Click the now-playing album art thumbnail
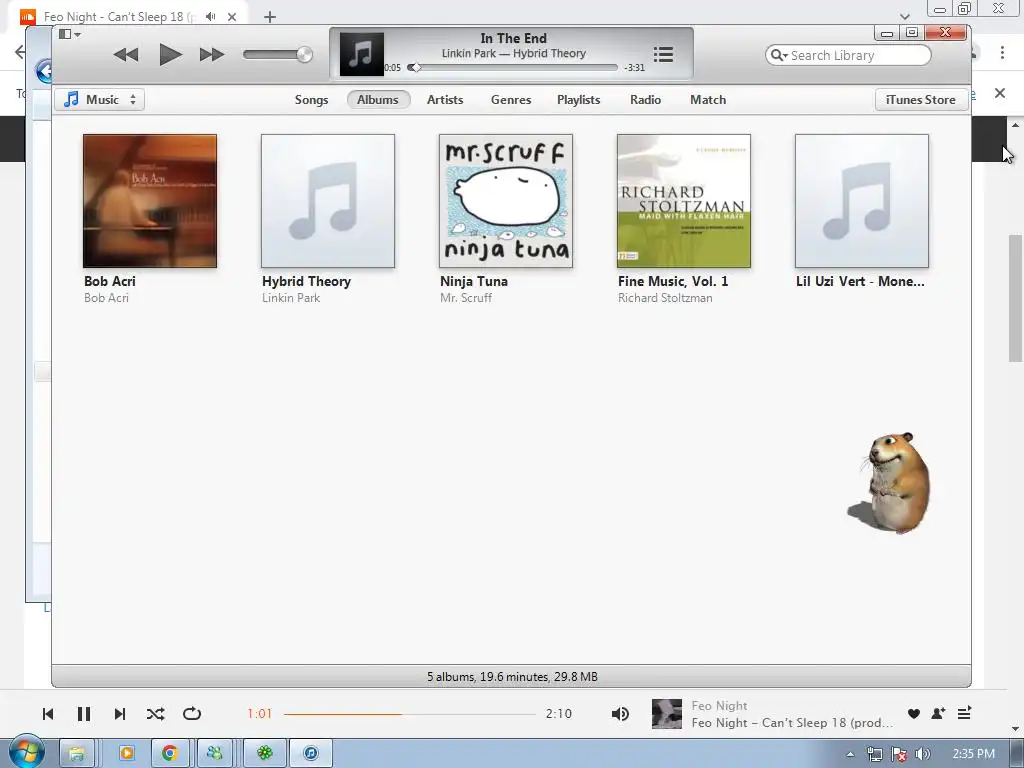The image size is (1024, 768). [362, 55]
